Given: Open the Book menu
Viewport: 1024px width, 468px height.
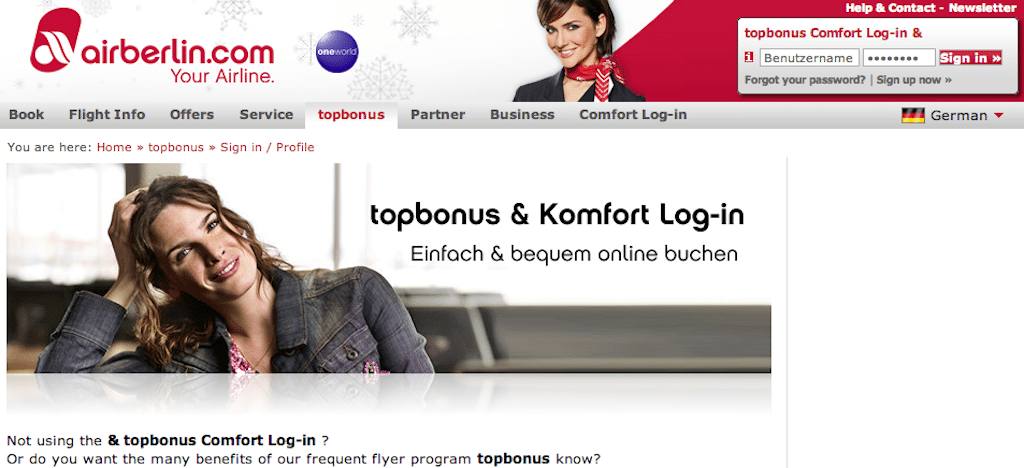Looking at the screenshot, I should point(27,115).
